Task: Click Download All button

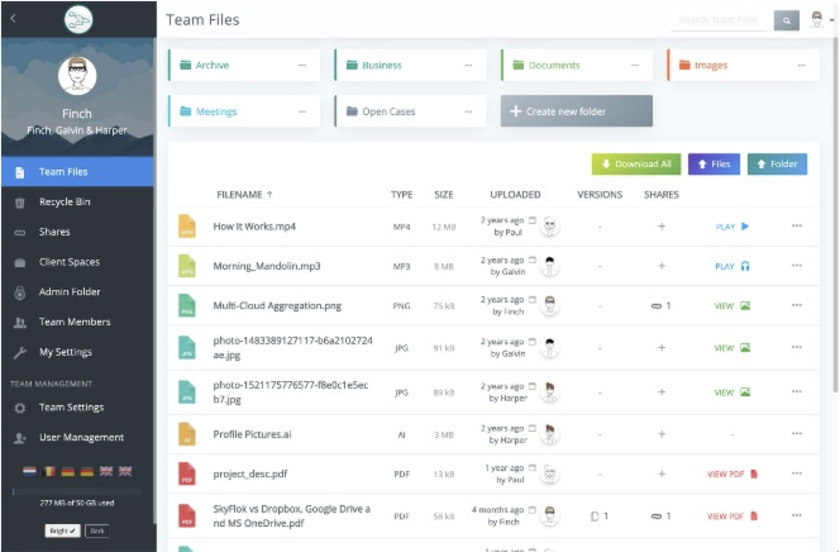Action: tap(636, 164)
